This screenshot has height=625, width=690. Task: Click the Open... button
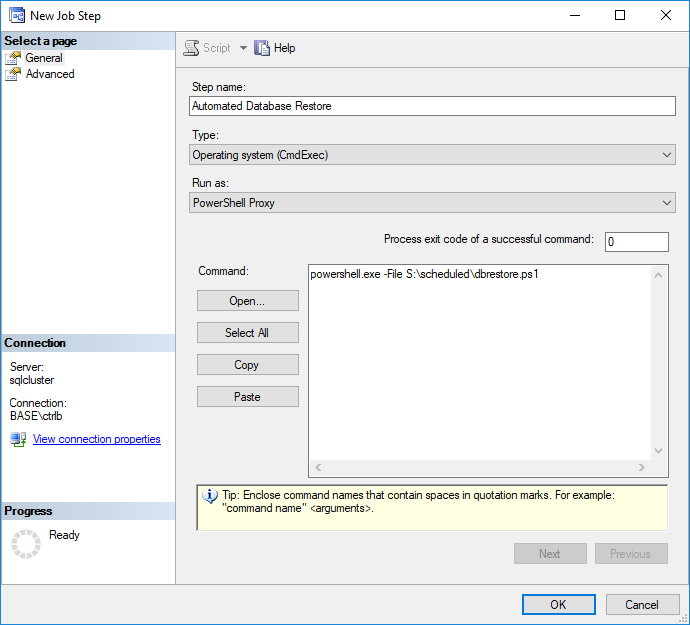pos(247,301)
